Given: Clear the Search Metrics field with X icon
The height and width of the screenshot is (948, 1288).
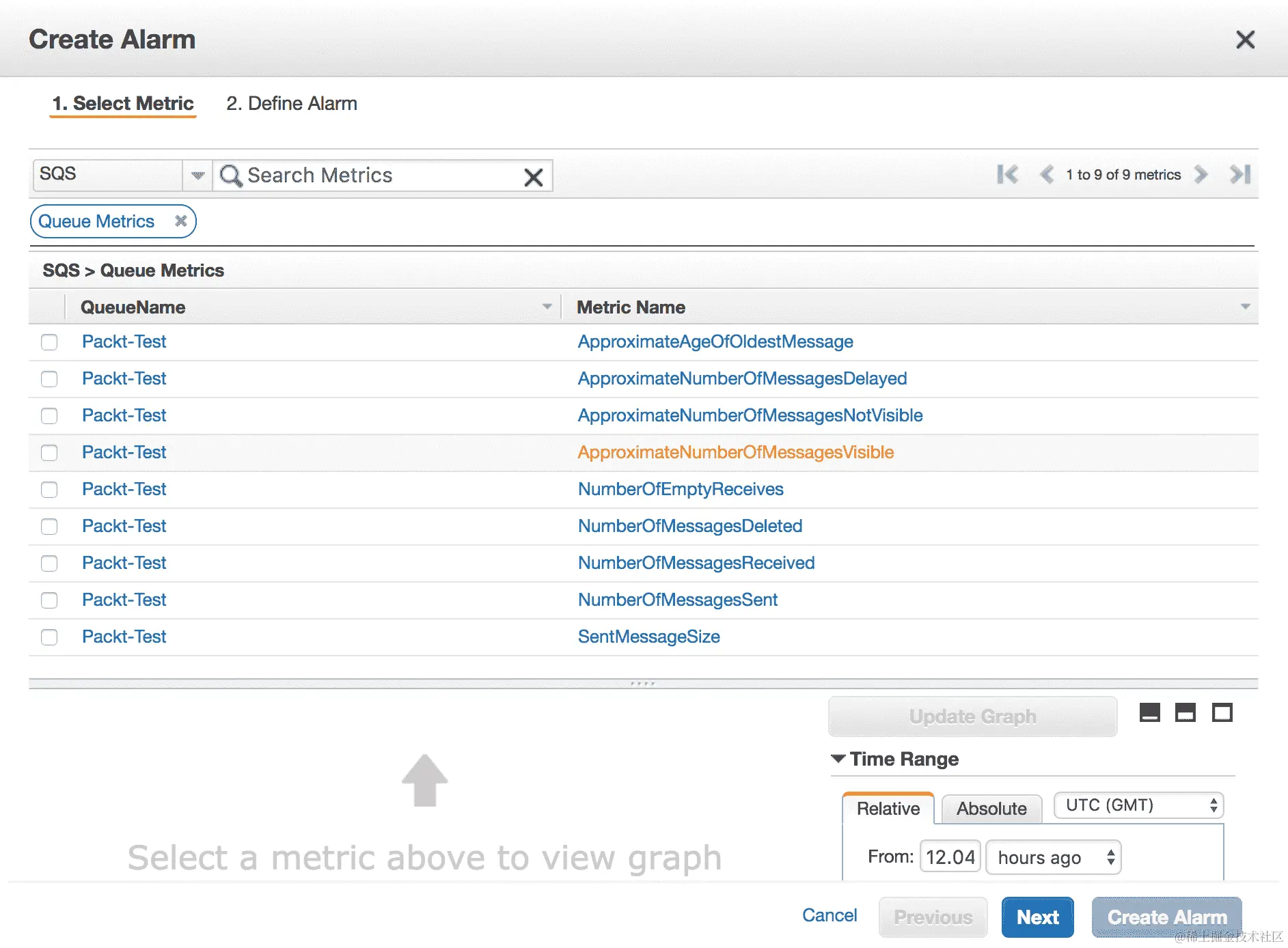Looking at the screenshot, I should click(533, 177).
